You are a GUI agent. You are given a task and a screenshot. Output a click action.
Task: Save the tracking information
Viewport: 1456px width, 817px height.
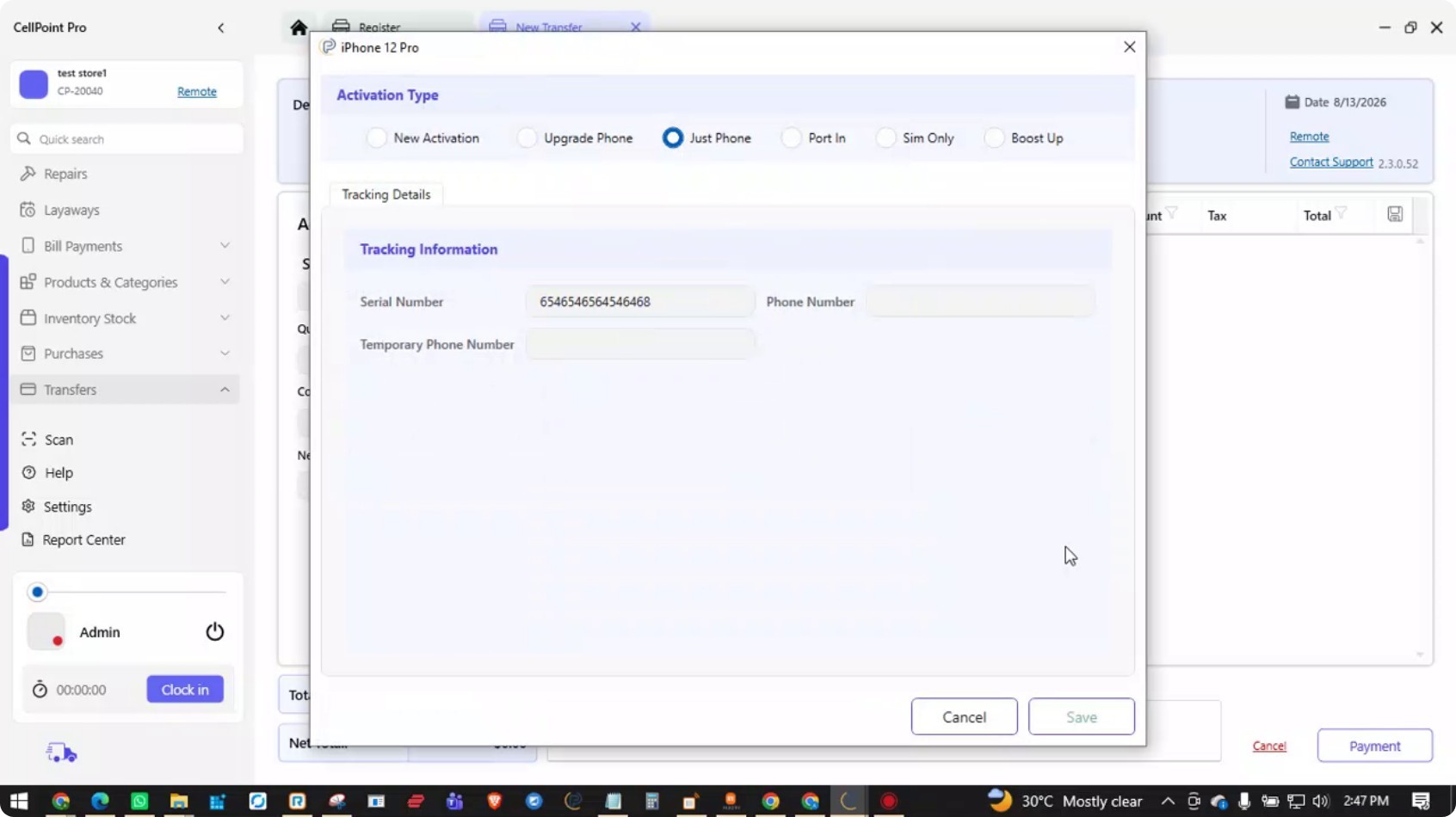coord(1082,716)
